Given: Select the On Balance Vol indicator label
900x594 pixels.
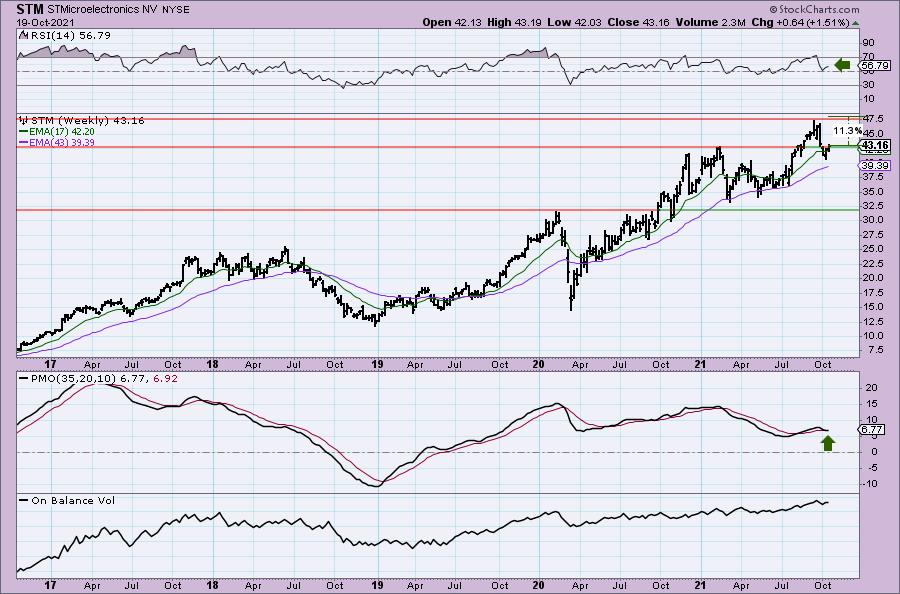Looking at the screenshot, I should [x=73, y=500].
